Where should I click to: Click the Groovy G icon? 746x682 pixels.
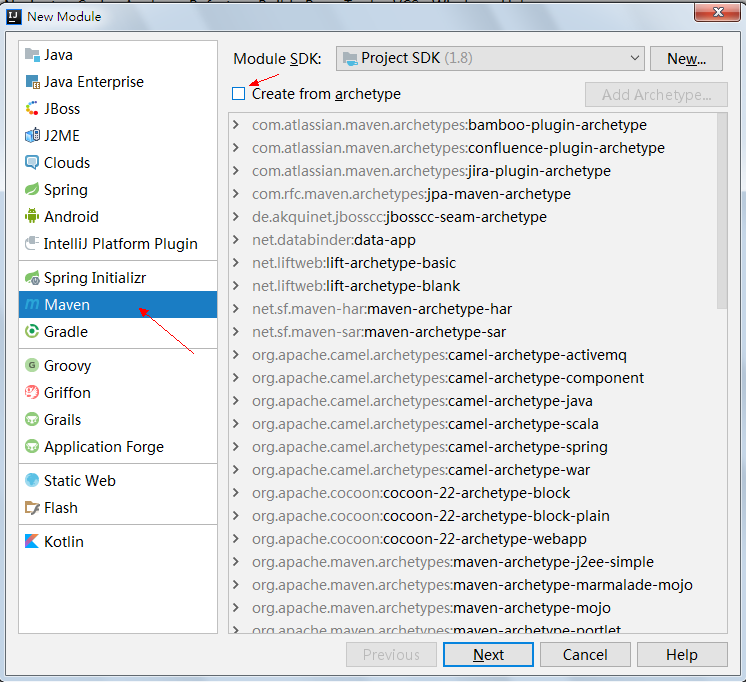coord(32,366)
